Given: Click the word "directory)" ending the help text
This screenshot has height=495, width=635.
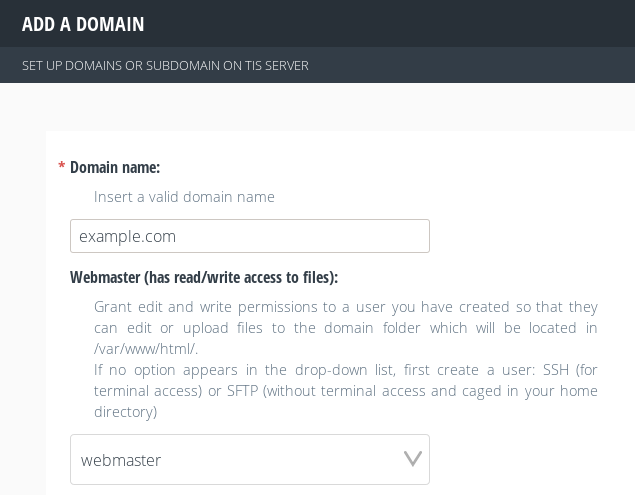Looking at the screenshot, I should (x=126, y=412).
